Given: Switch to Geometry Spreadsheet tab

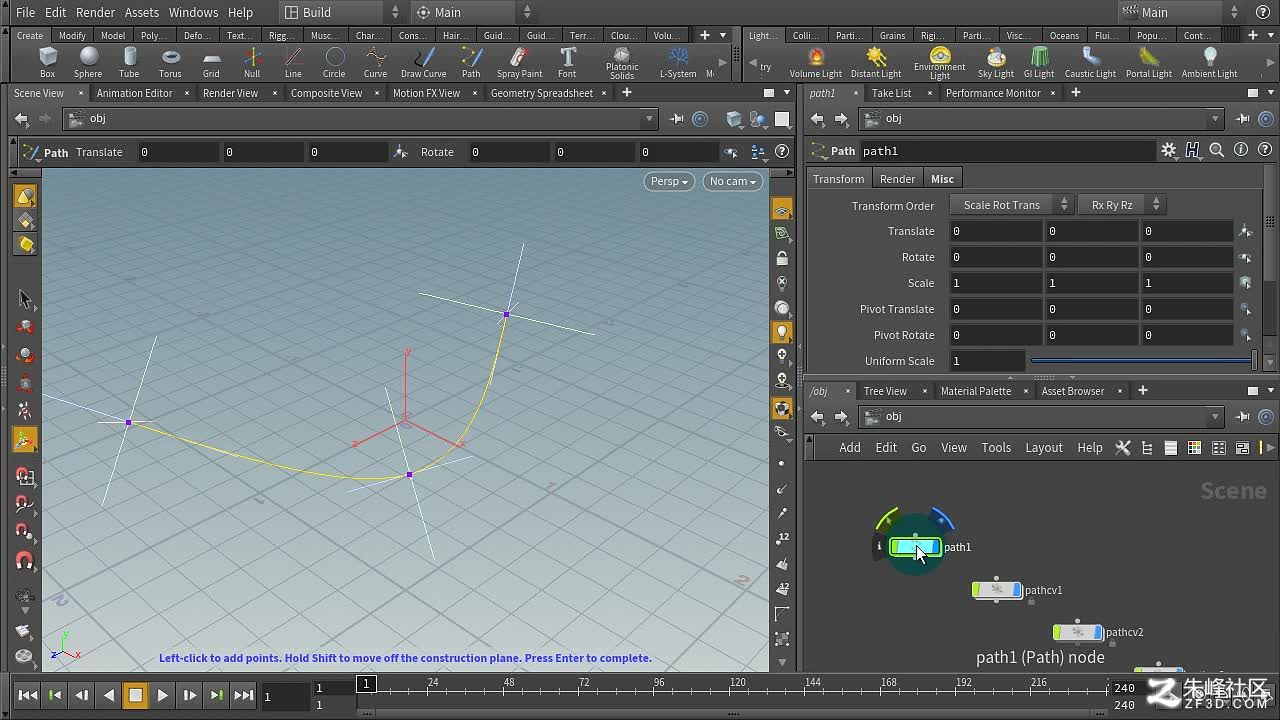Looking at the screenshot, I should point(541,93).
